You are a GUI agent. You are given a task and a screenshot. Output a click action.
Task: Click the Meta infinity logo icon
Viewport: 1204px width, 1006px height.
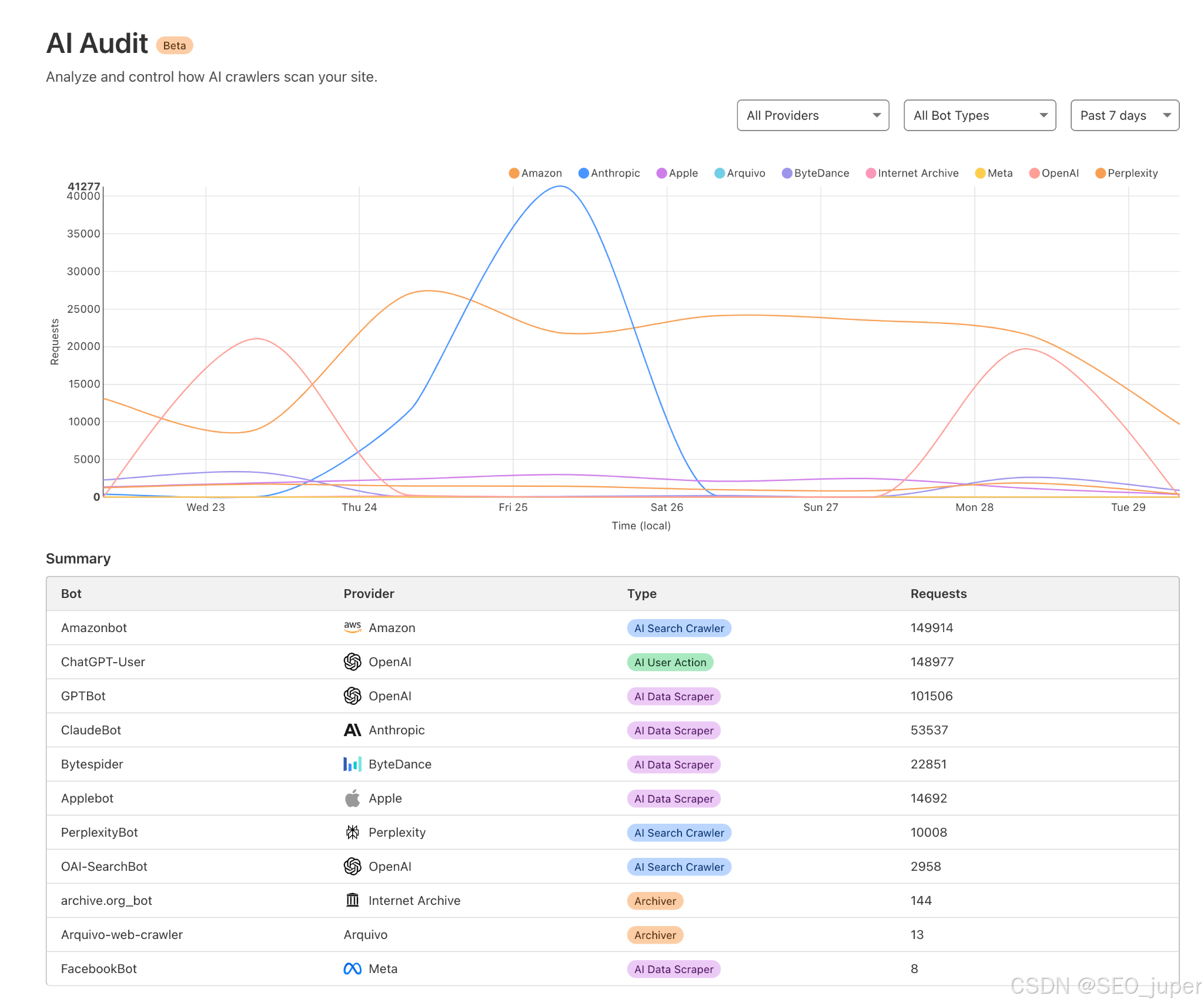click(352, 968)
